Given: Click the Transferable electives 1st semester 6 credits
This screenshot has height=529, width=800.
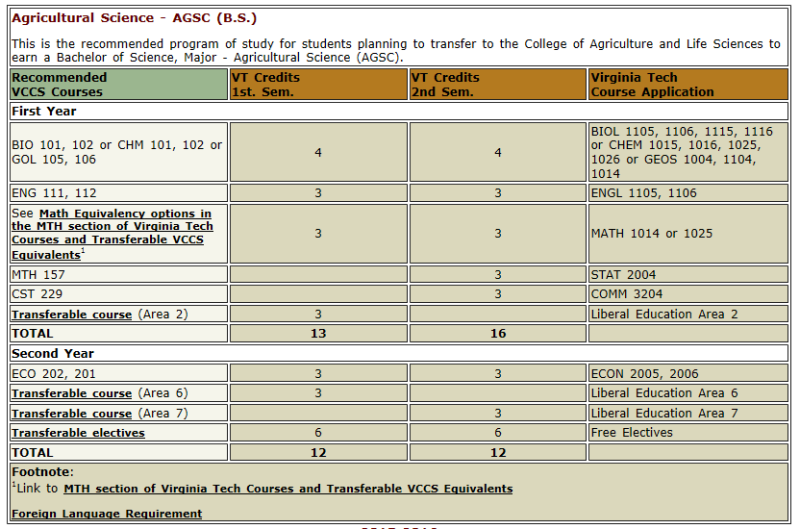Looking at the screenshot, I should tap(318, 432).
